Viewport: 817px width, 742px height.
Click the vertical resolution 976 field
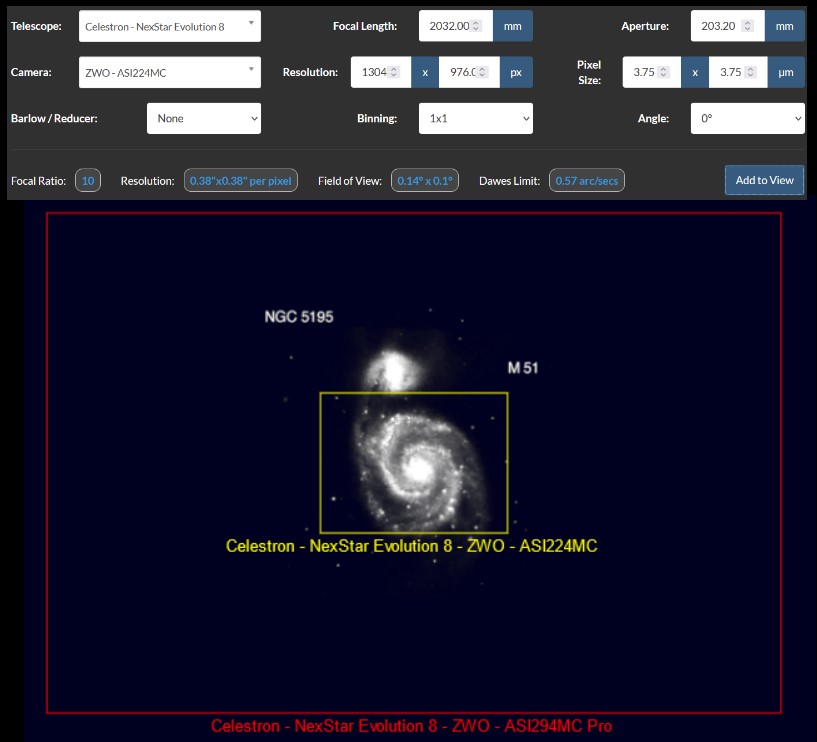[469, 72]
